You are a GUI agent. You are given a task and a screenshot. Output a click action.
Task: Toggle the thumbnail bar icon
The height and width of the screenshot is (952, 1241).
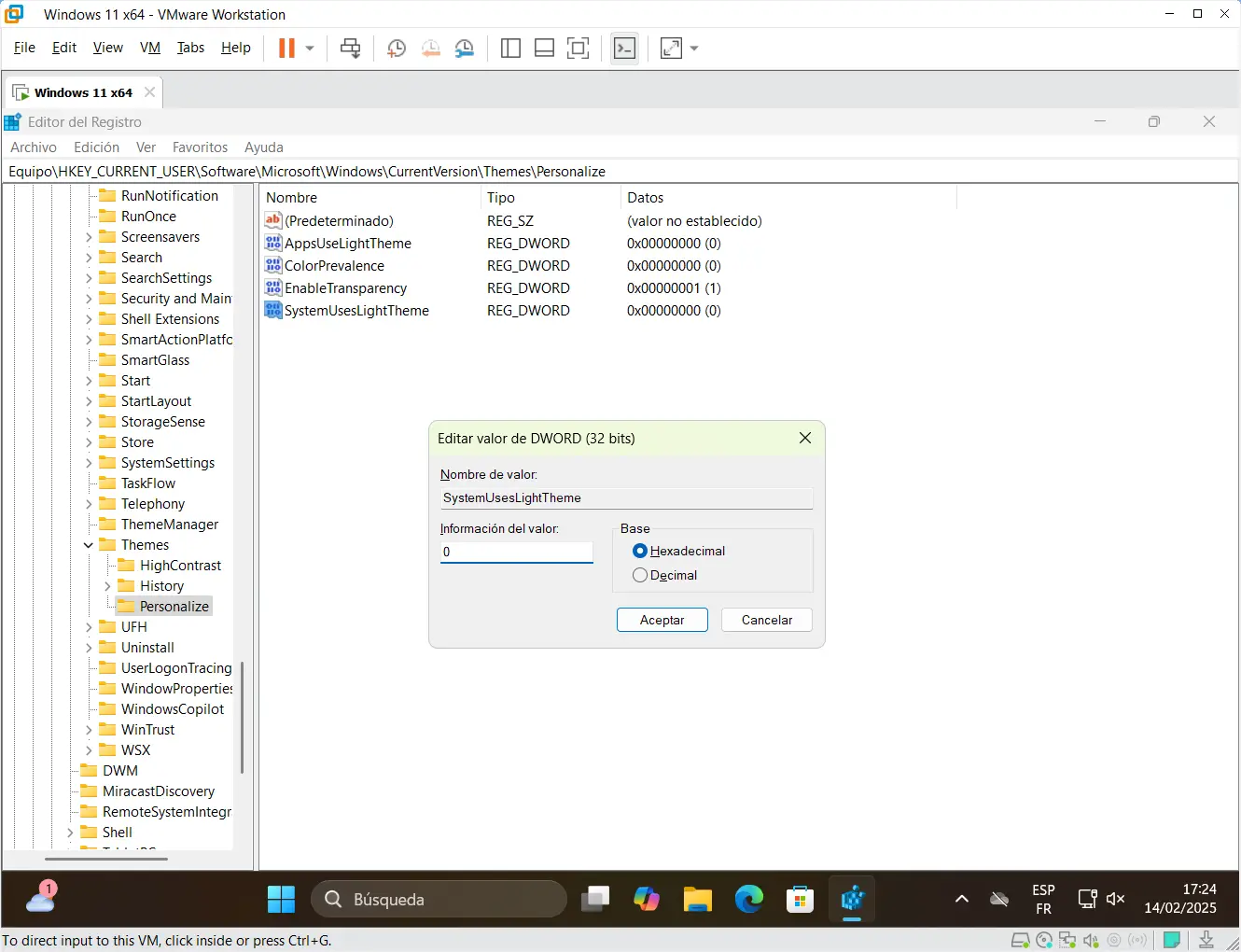[x=545, y=49]
